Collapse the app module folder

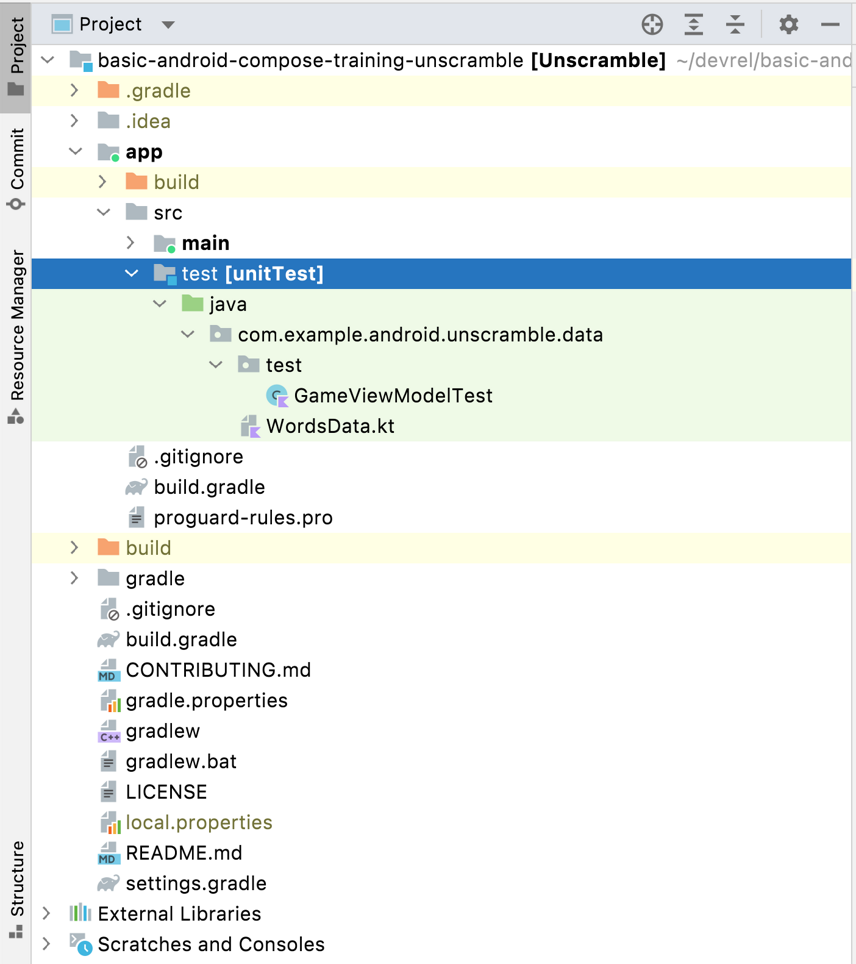tap(75, 152)
